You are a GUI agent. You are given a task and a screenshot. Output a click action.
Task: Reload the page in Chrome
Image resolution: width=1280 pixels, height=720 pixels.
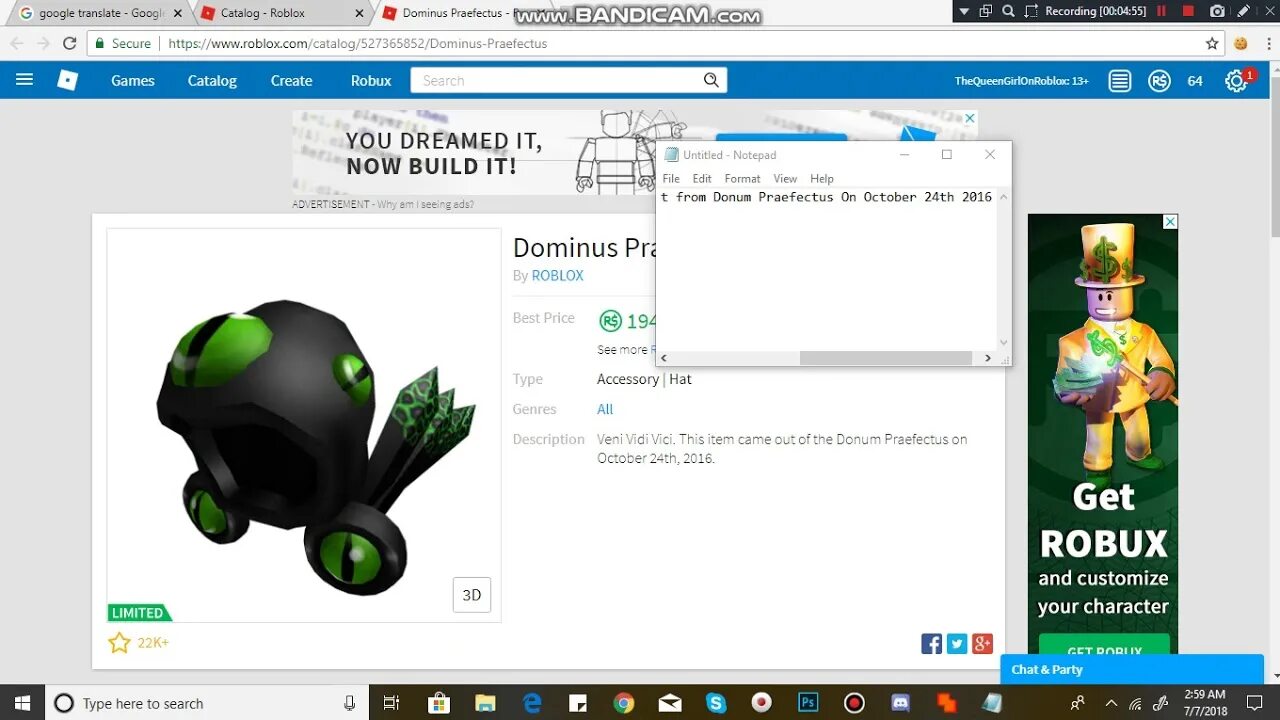[x=69, y=43]
